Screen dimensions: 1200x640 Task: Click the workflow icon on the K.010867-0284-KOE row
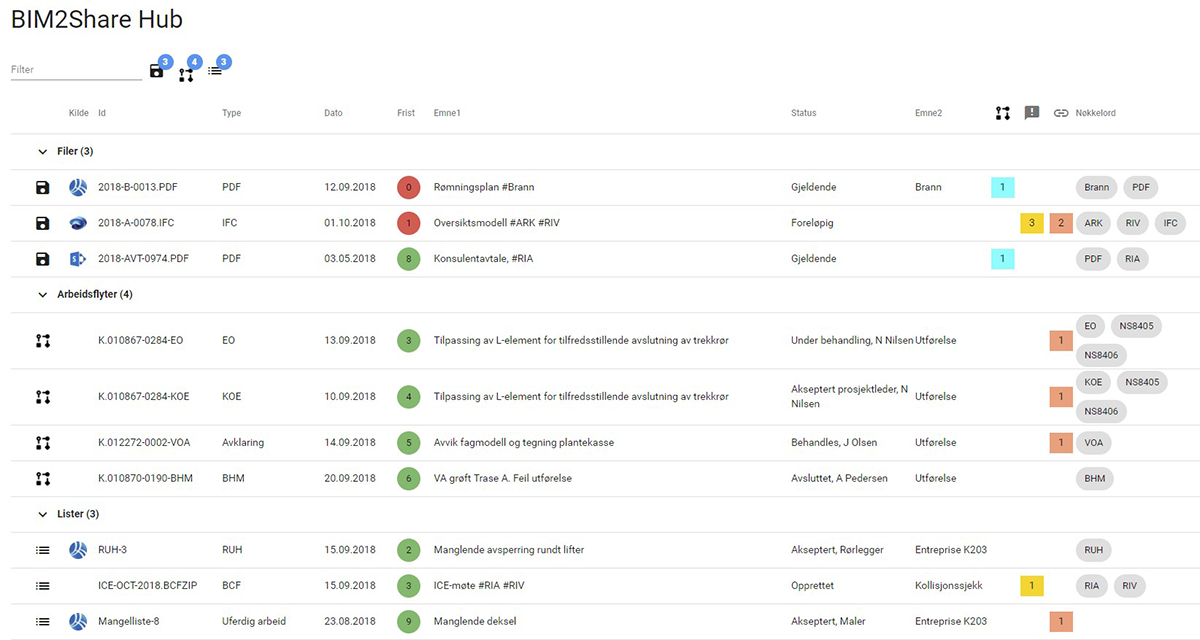click(x=43, y=397)
